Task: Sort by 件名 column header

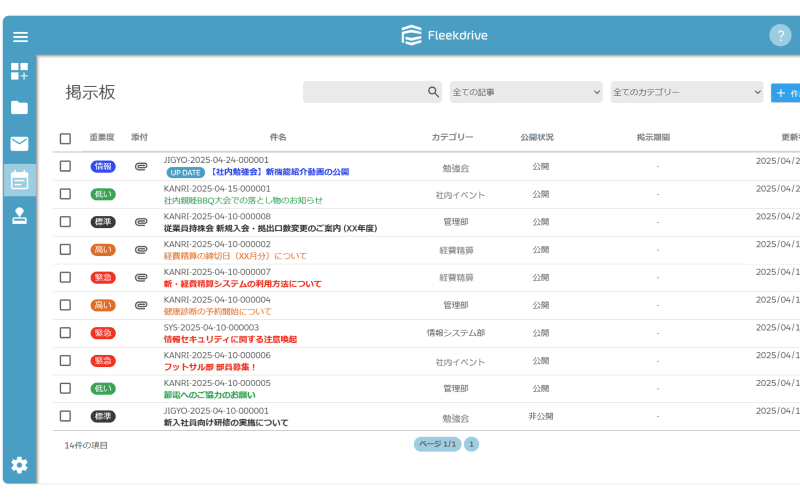Action: (278, 137)
